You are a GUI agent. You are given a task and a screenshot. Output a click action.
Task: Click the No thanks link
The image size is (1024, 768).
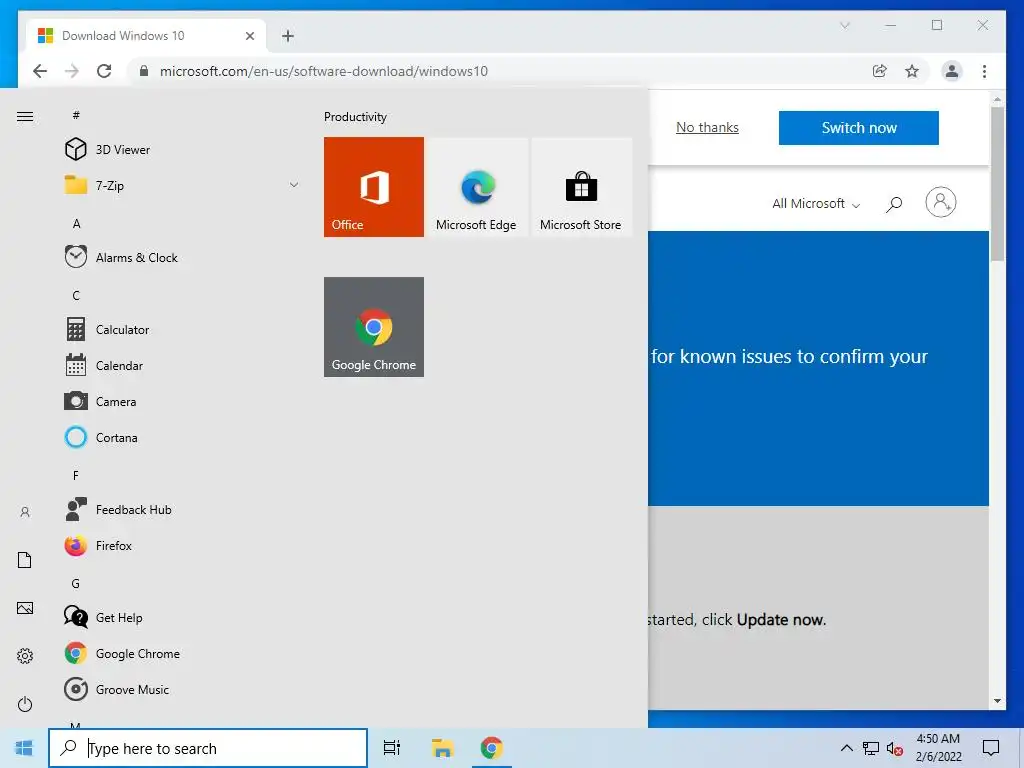pos(707,127)
